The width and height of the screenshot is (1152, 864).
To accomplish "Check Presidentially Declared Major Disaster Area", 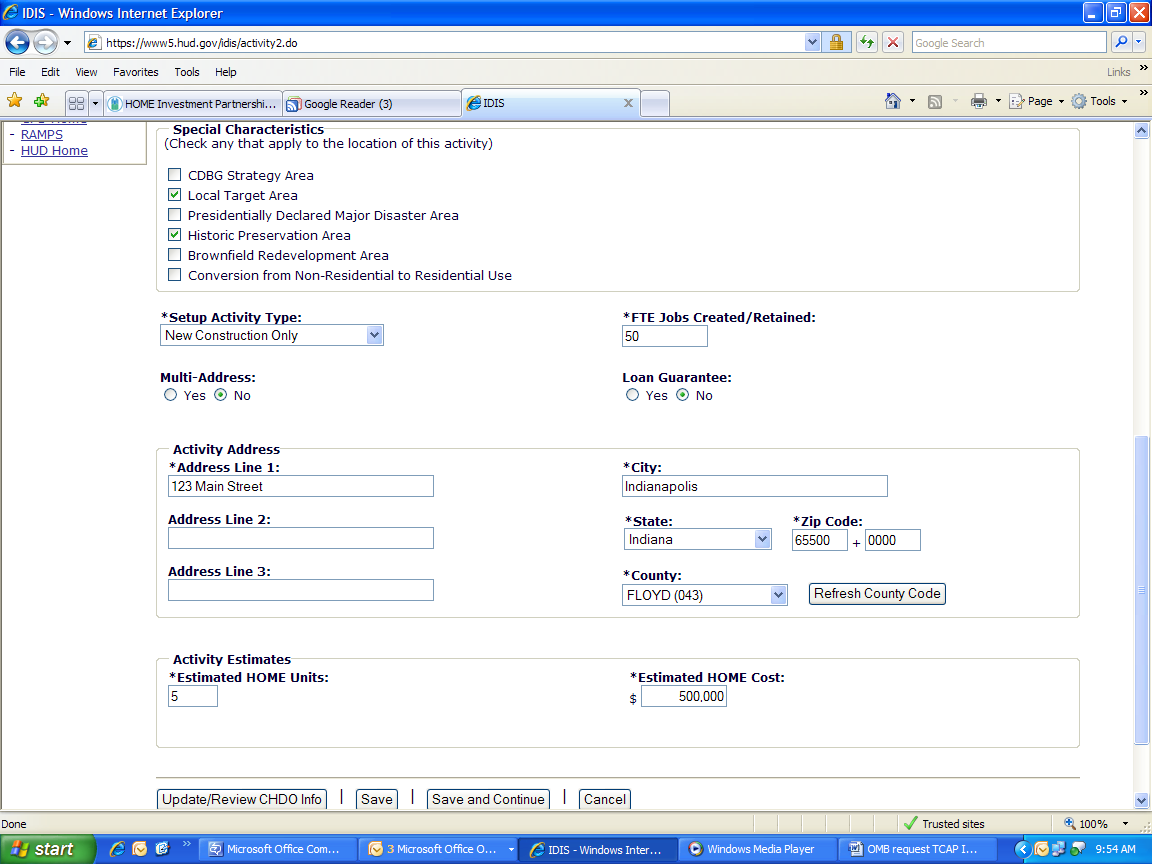I will pos(174,215).
